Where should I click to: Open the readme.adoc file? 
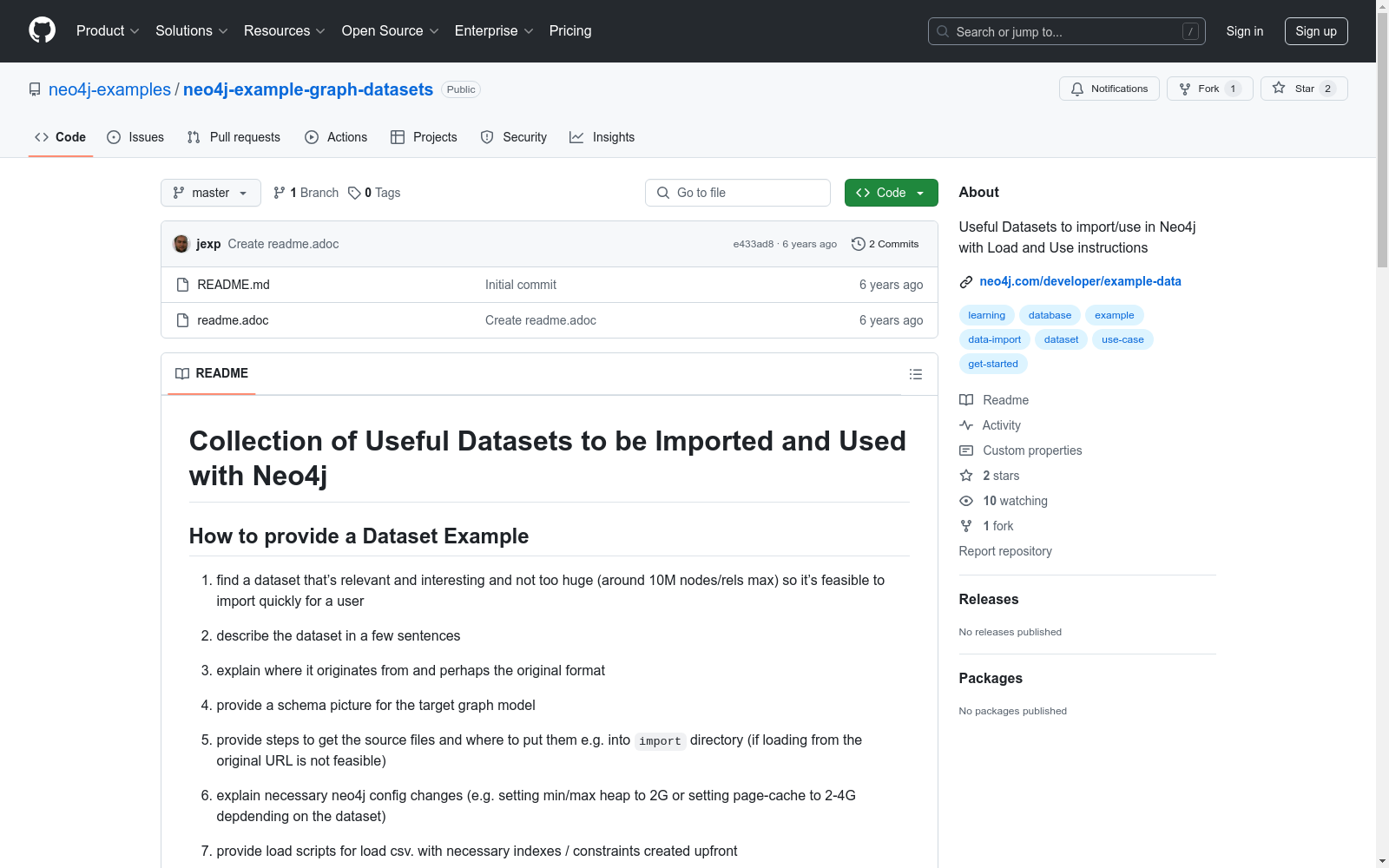coord(233,320)
